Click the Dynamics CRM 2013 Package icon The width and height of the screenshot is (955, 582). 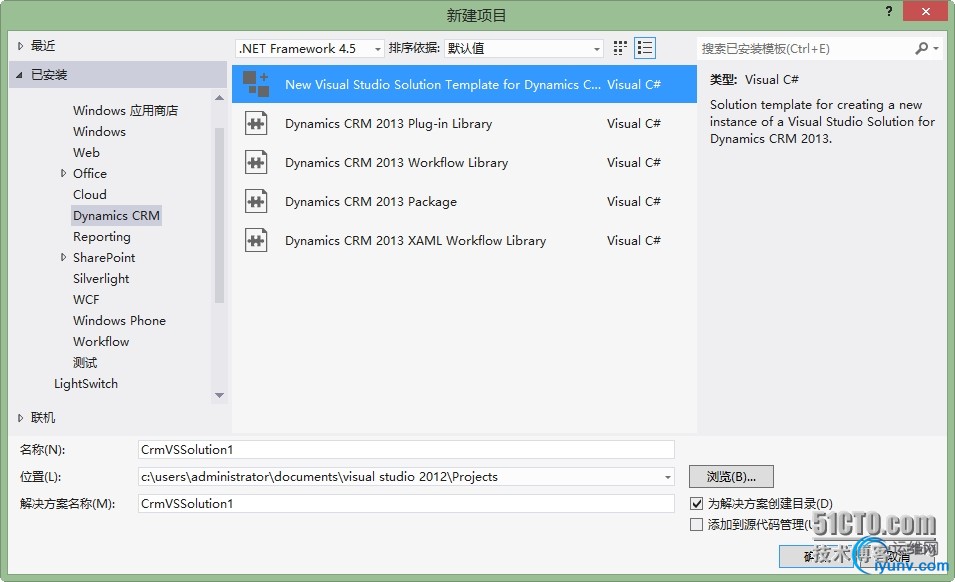pos(256,201)
